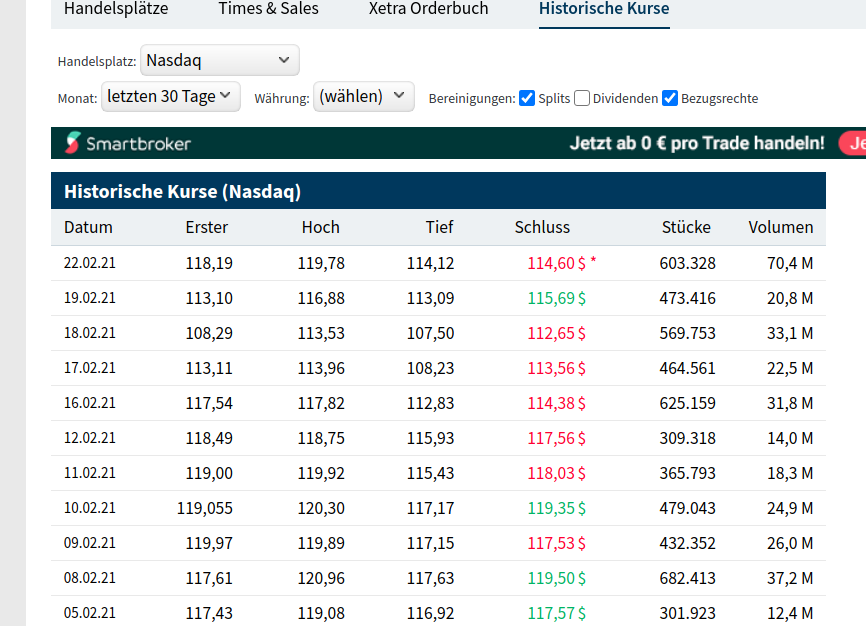The height and width of the screenshot is (626, 866).
Task: Click share count 682.413
Action: [x=688, y=578]
